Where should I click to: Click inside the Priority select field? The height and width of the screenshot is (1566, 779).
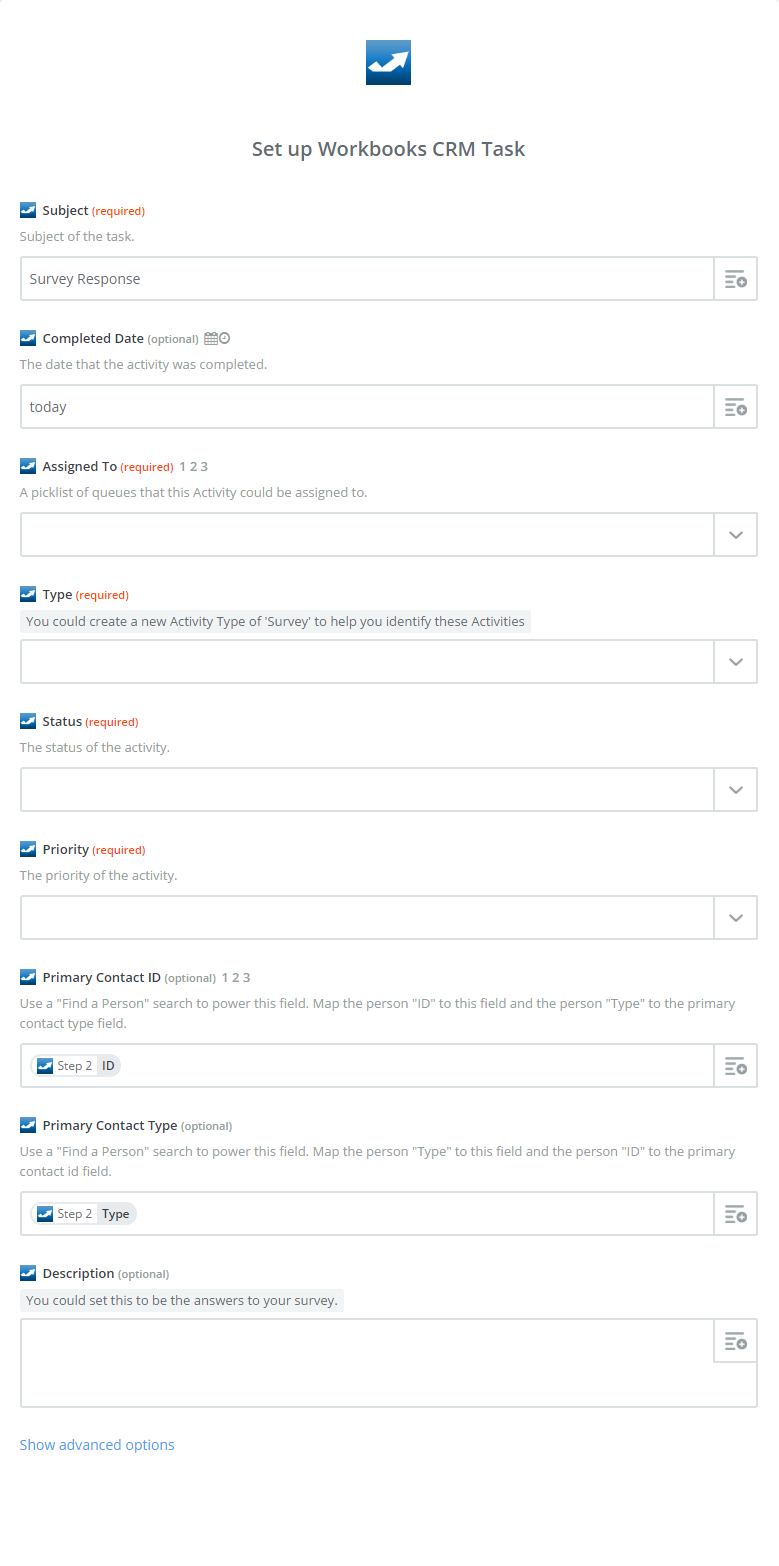(367, 918)
